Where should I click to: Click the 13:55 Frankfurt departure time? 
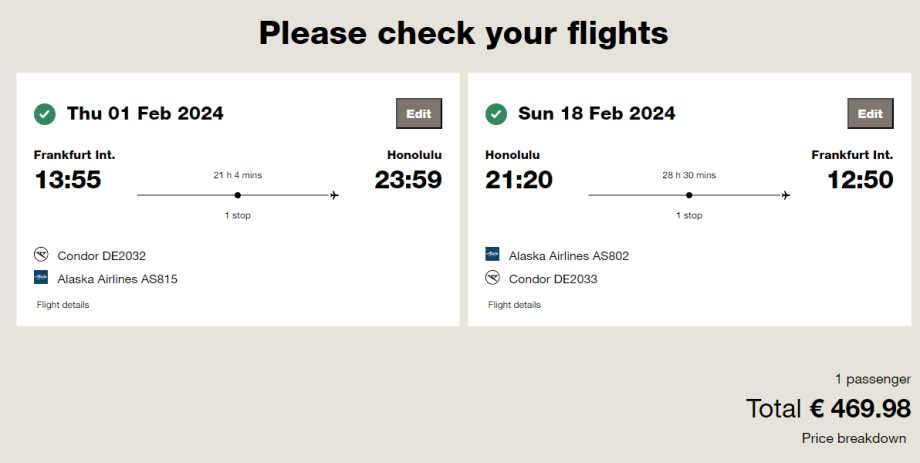pyautogui.click(x=68, y=180)
